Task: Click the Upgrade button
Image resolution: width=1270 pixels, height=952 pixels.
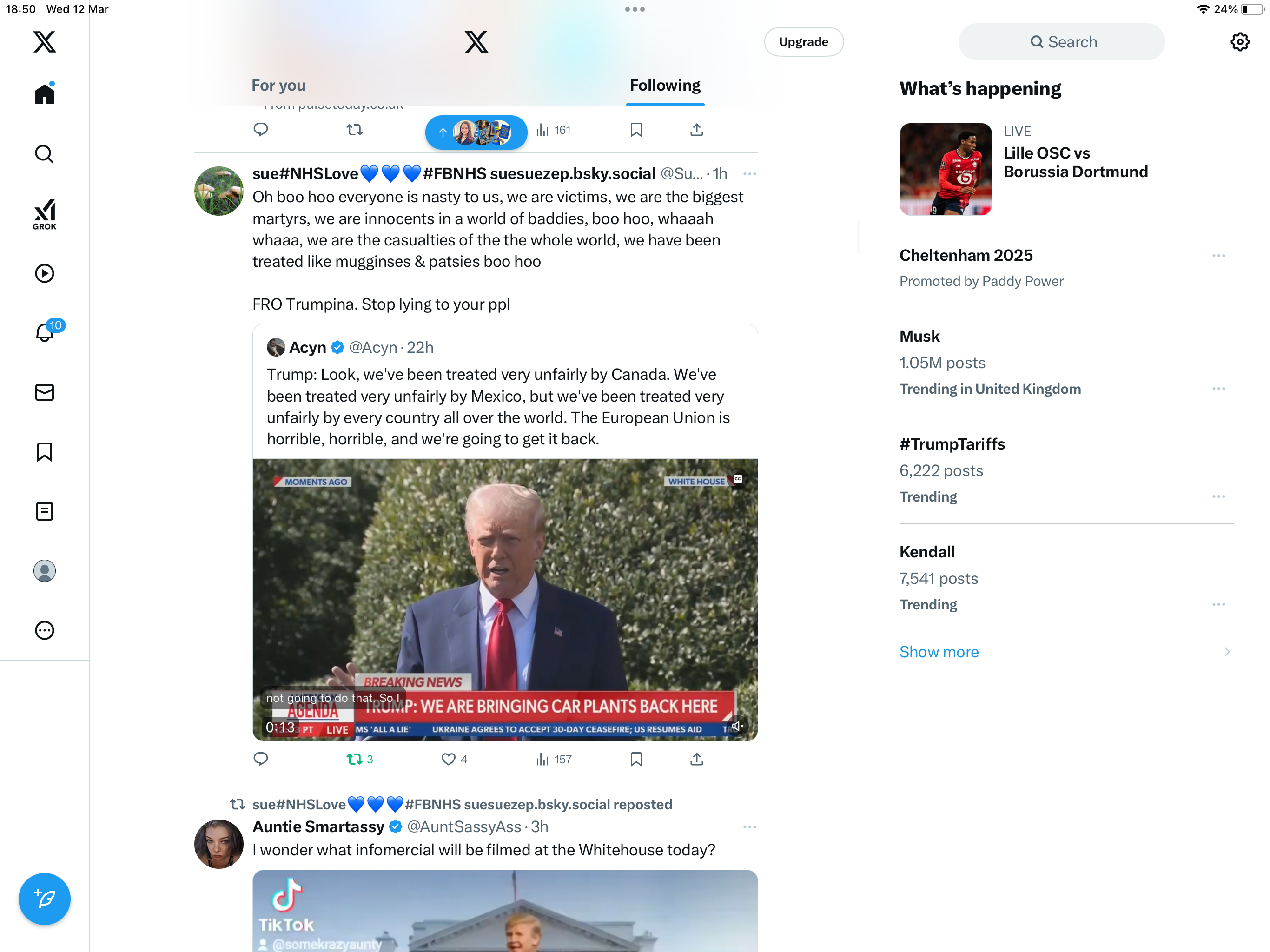Action: (803, 42)
